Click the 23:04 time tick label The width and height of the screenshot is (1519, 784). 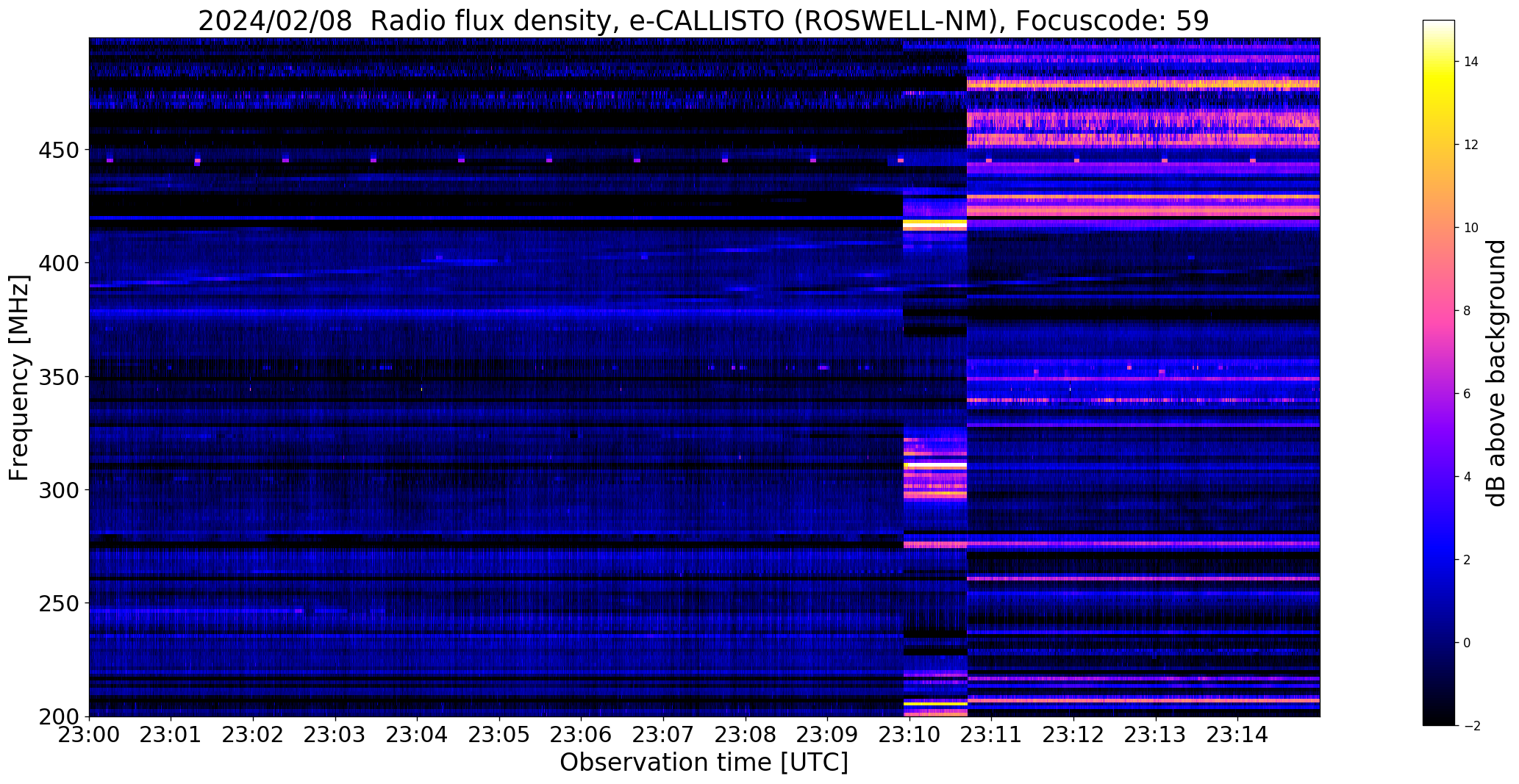pyautogui.click(x=418, y=735)
